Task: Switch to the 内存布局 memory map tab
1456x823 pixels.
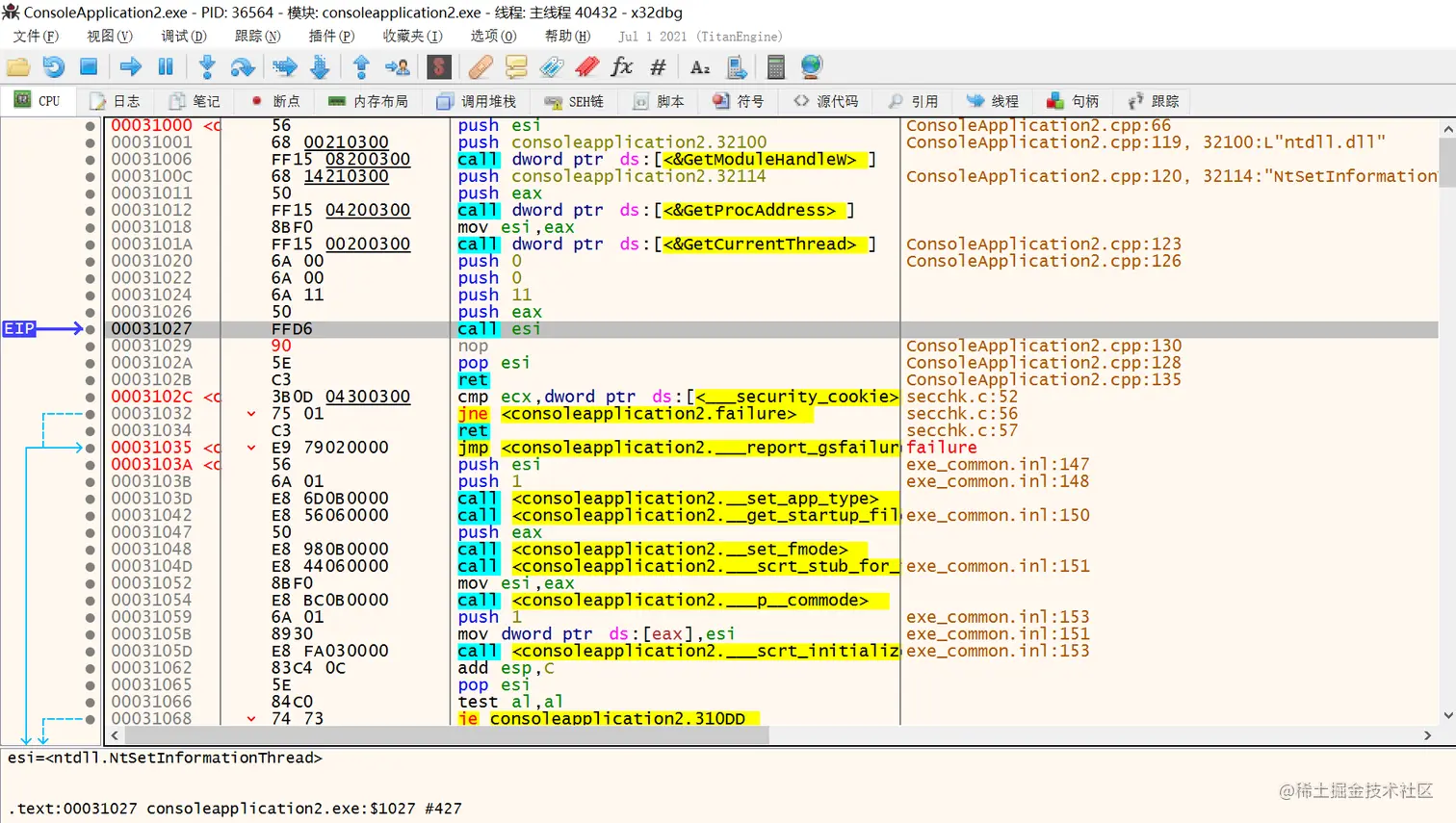Action: (368, 101)
